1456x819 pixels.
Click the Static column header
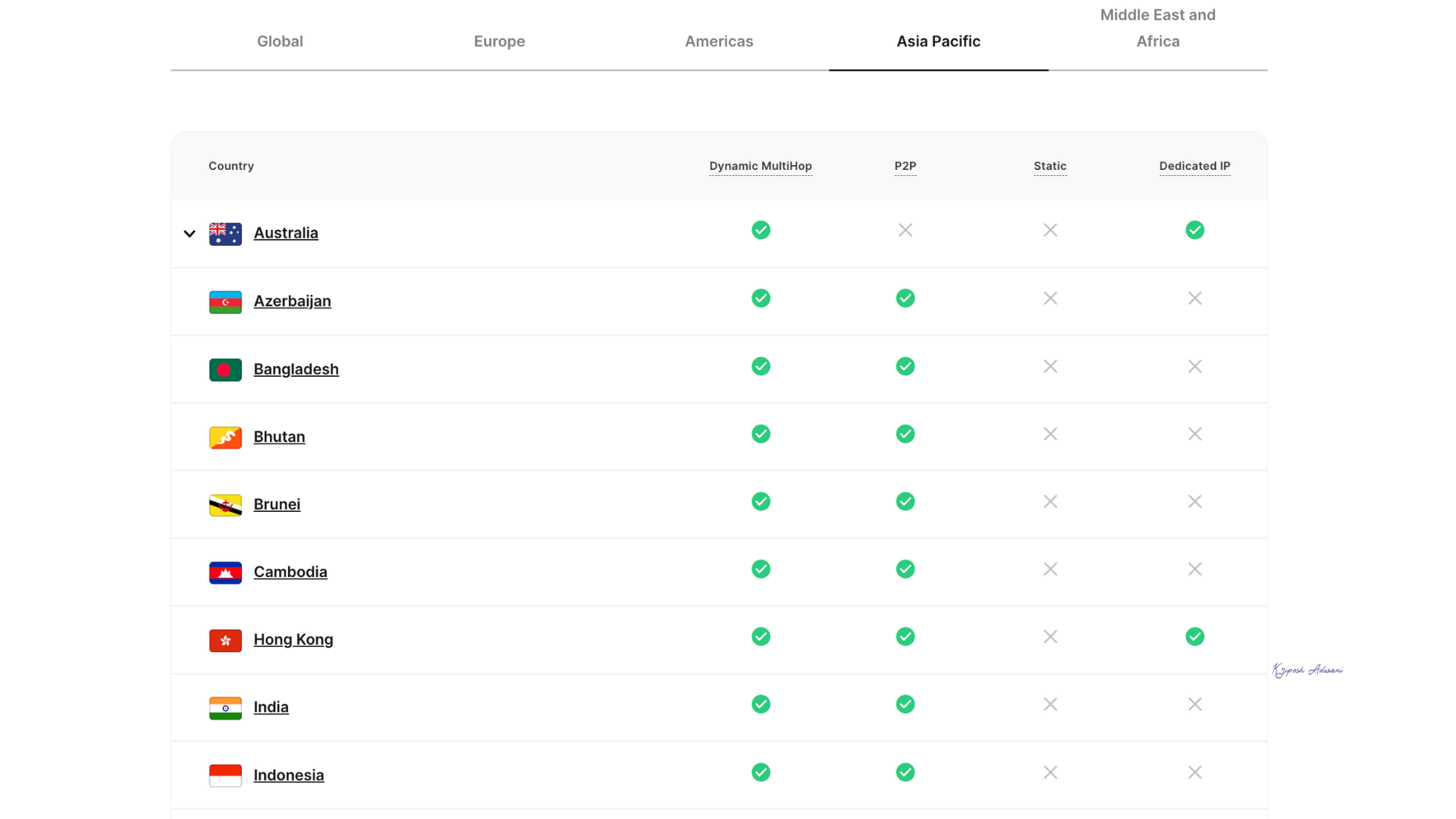click(x=1050, y=166)
